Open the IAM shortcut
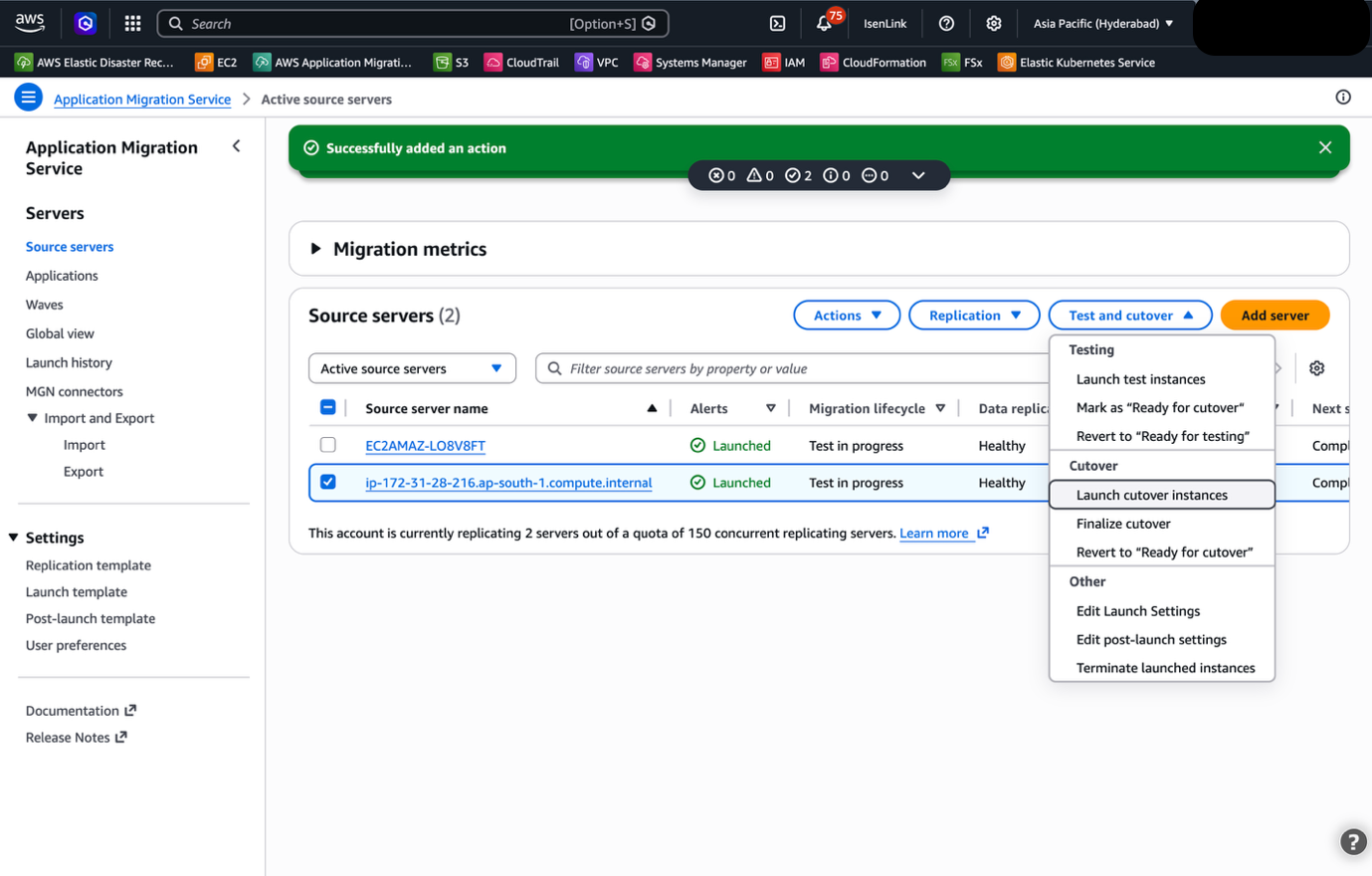The height and width of the screenshot is (876, 1372). pos(784,62)
